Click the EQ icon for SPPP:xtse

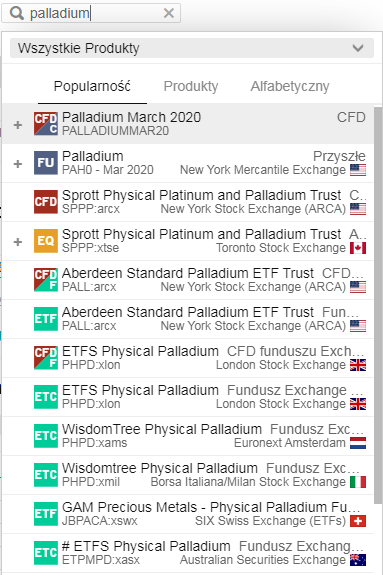coord(46,241)
